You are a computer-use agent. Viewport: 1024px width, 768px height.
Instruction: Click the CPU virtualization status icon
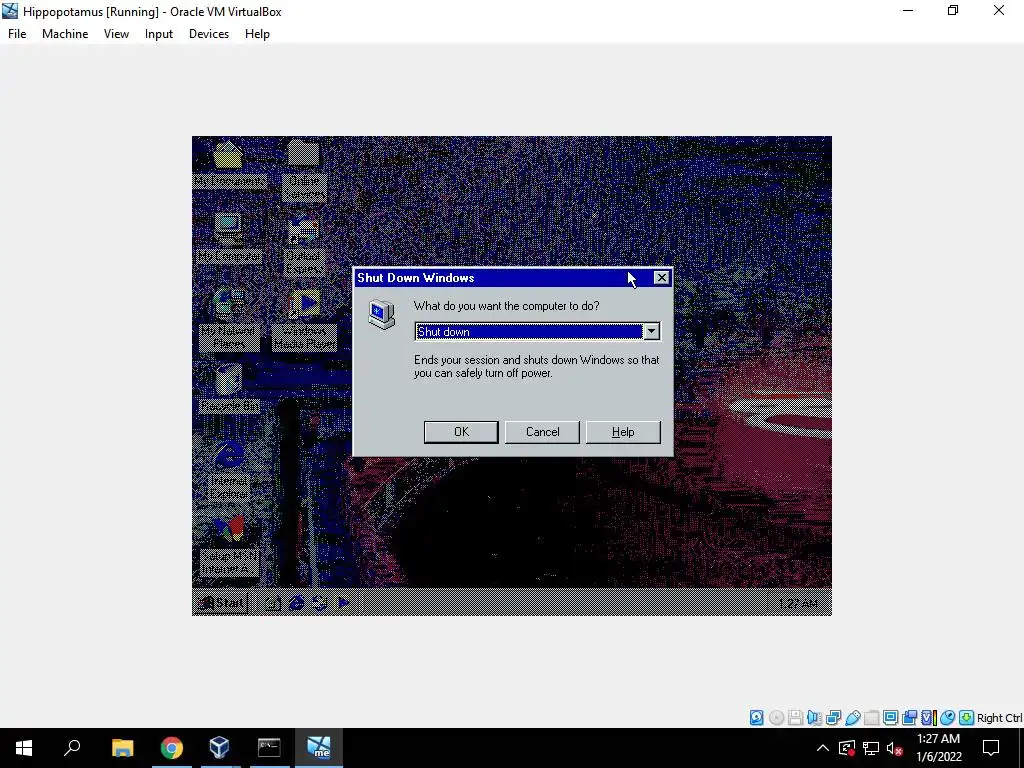928,718
